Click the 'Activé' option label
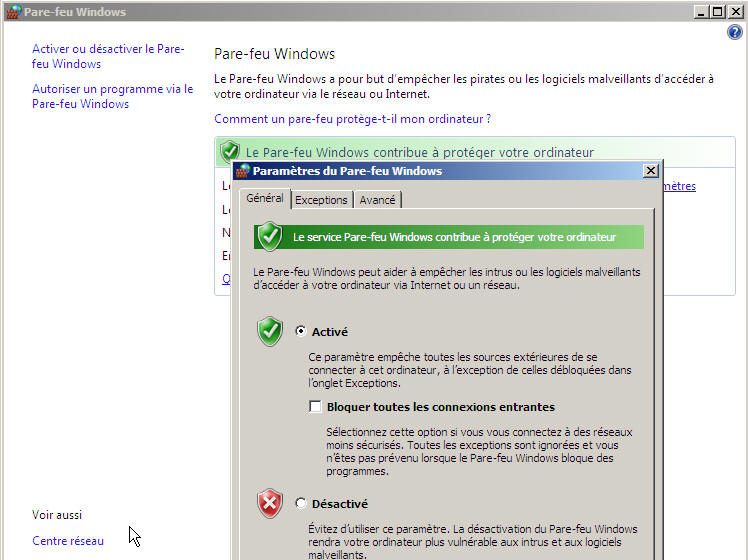Viewport: 748px width, 560px height. [x=330, y=332]
